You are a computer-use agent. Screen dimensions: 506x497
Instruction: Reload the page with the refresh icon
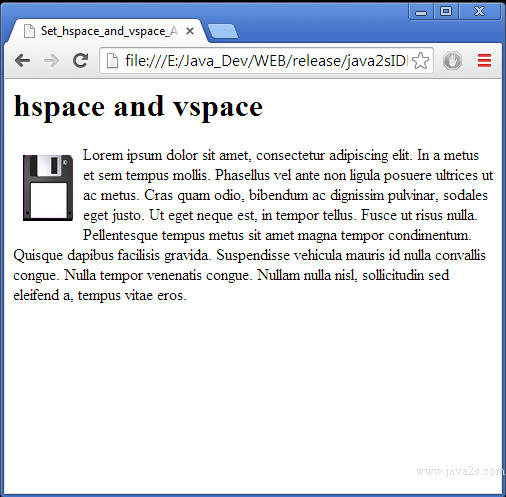(x=80, y=60)
